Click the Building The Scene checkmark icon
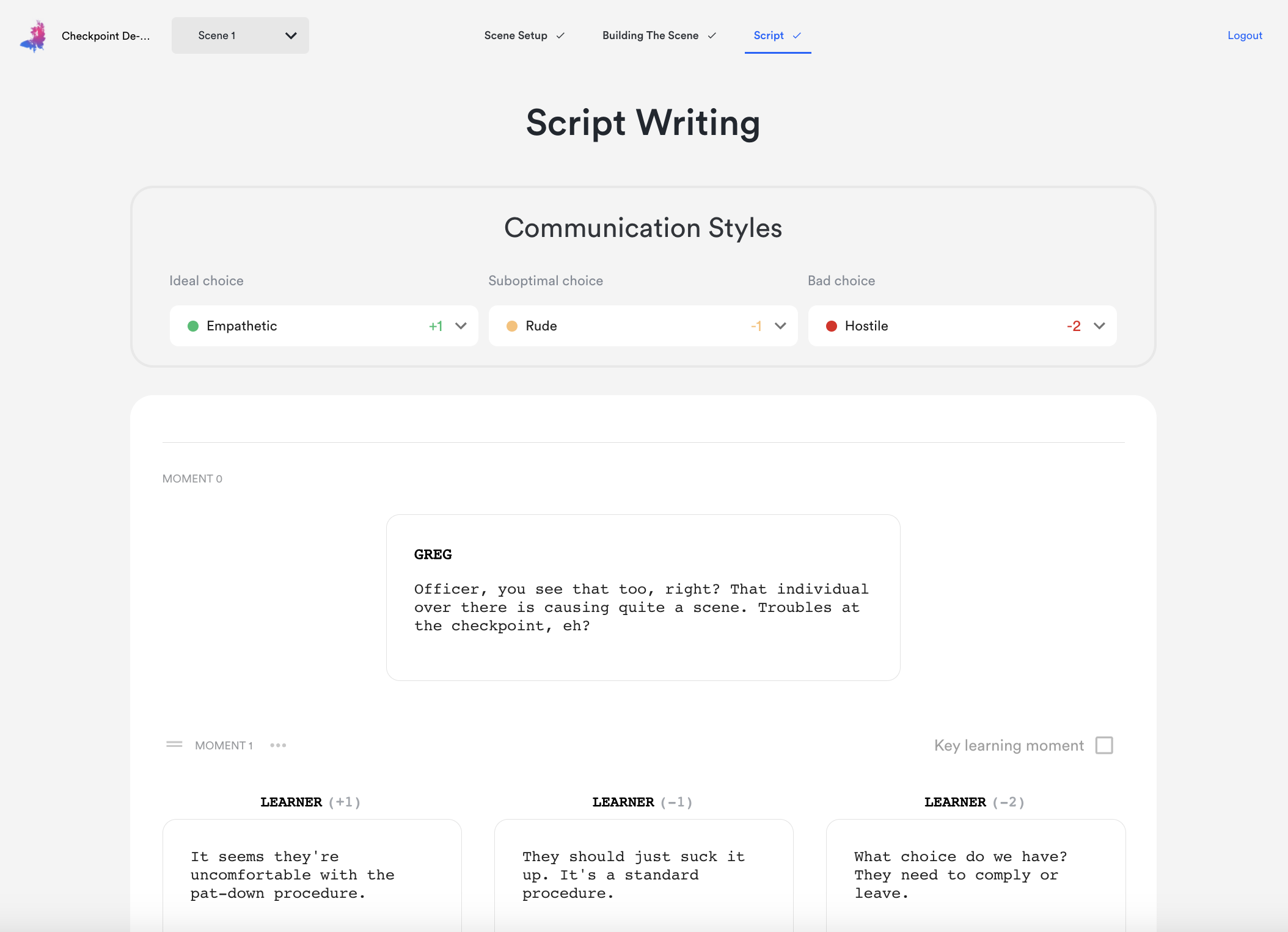1288x932 pixels. coord(712,36)
